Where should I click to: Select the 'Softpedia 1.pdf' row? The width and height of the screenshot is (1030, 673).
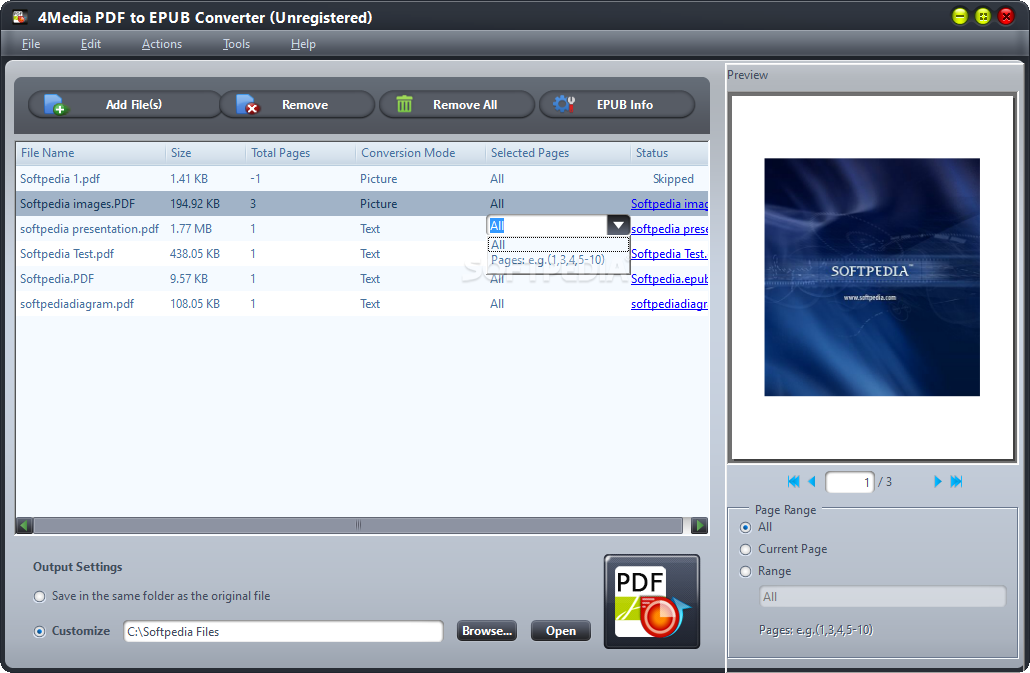[x=362, y=179]
